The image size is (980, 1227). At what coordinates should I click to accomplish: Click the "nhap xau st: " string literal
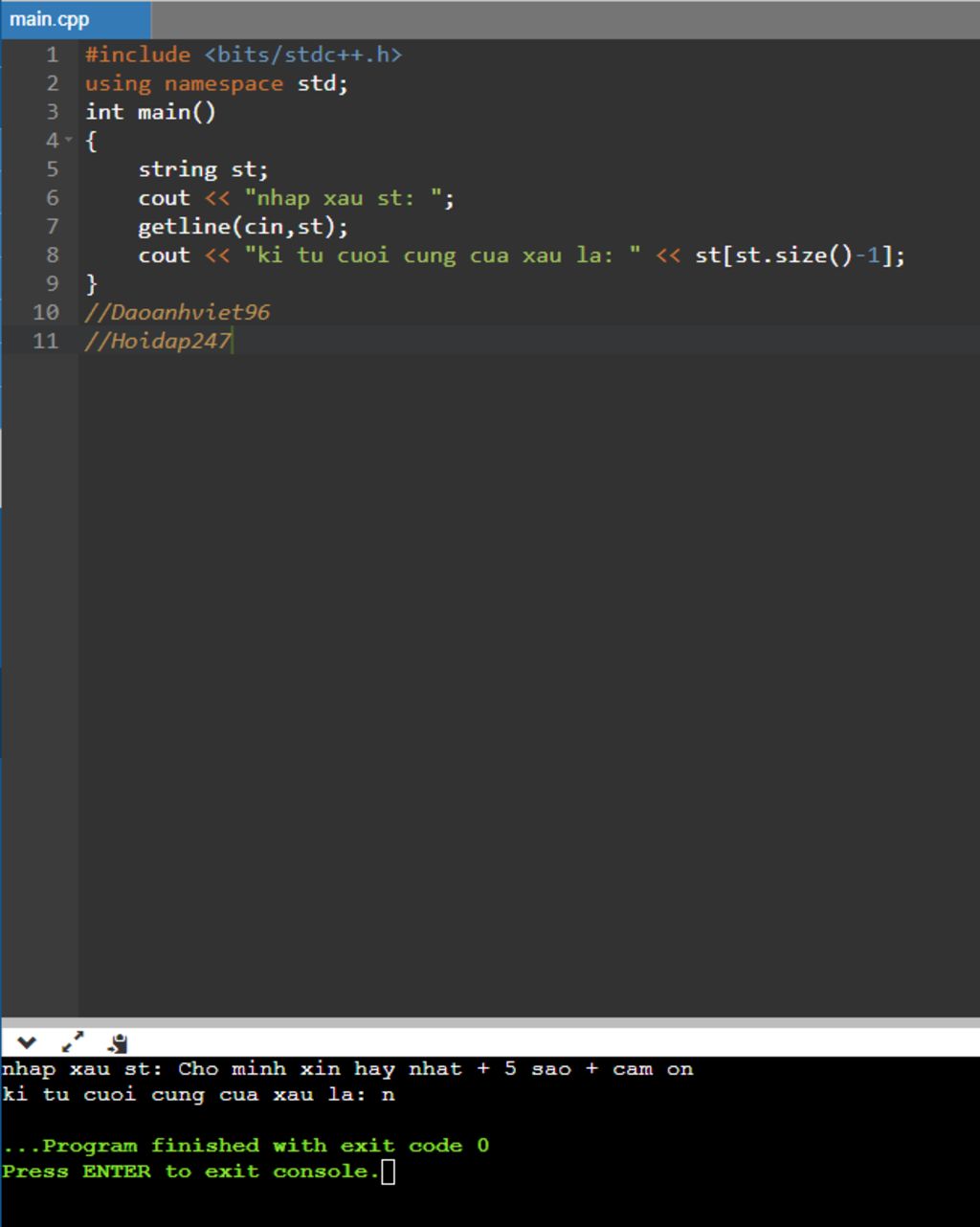(x=343, y=198)
